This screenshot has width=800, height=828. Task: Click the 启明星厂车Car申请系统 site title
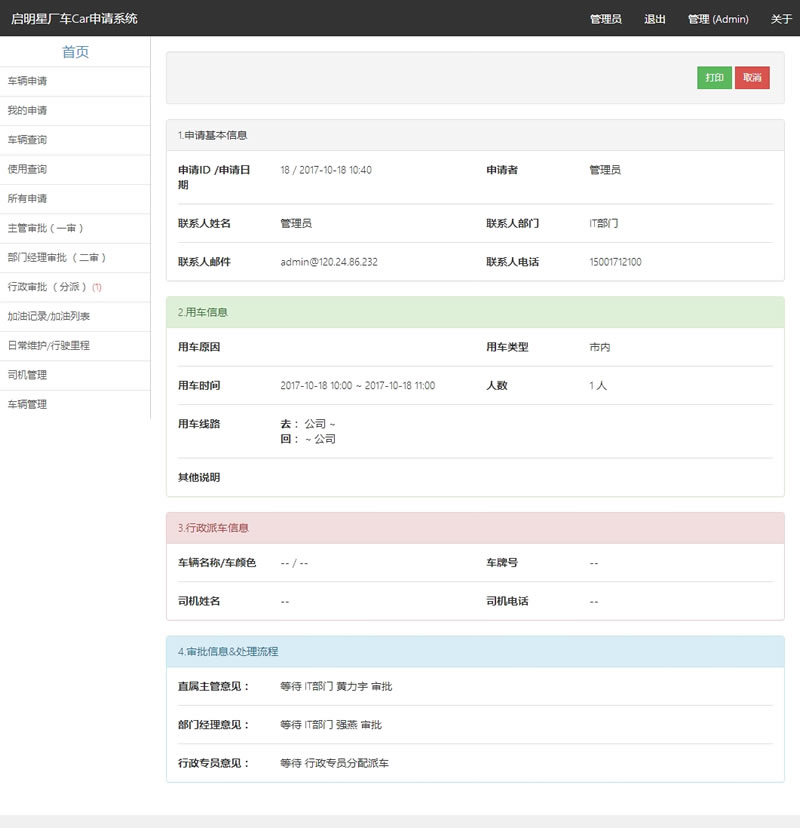tap(74, 19)
